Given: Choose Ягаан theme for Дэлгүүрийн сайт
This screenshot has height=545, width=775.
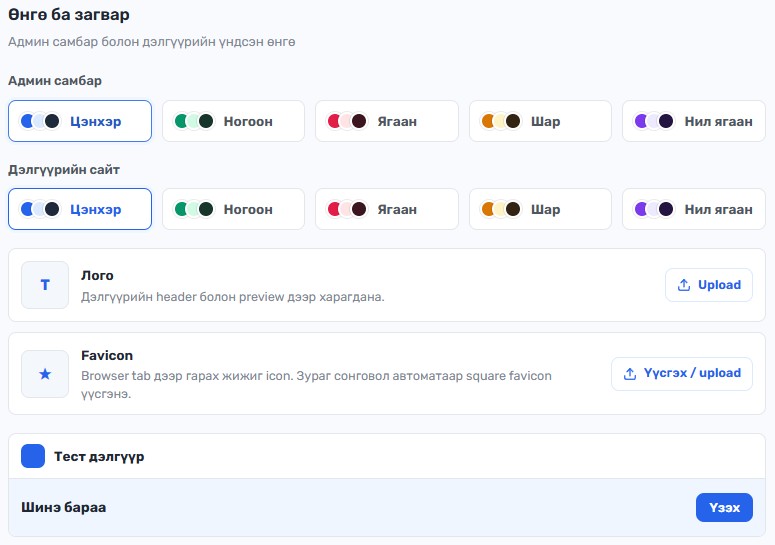Looking at the screenshot, I should (387, 209).
